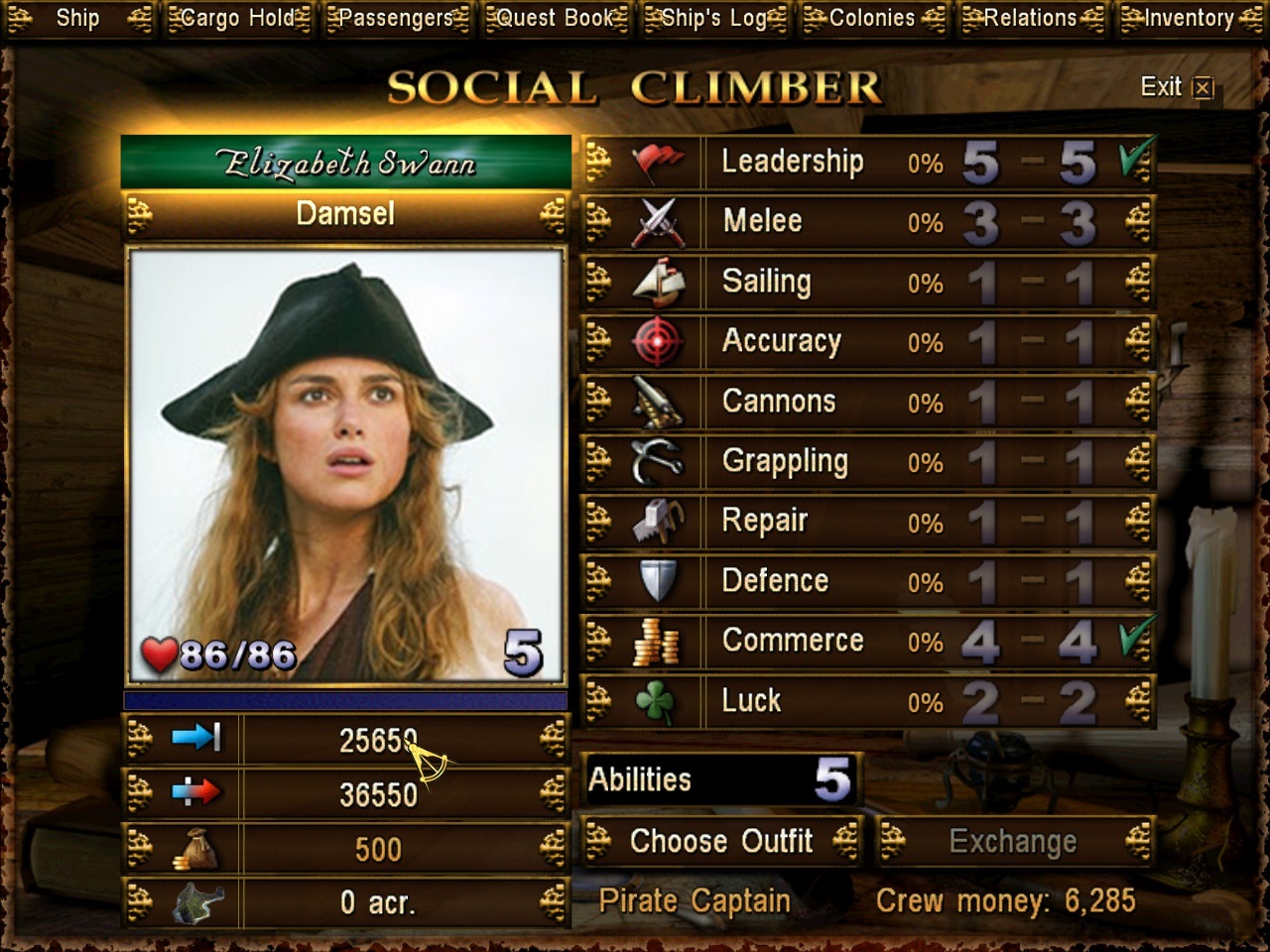Toggle the Leadership green checkmark
This screenshot has height=952, width=1270.
(x=1135, y=158)
